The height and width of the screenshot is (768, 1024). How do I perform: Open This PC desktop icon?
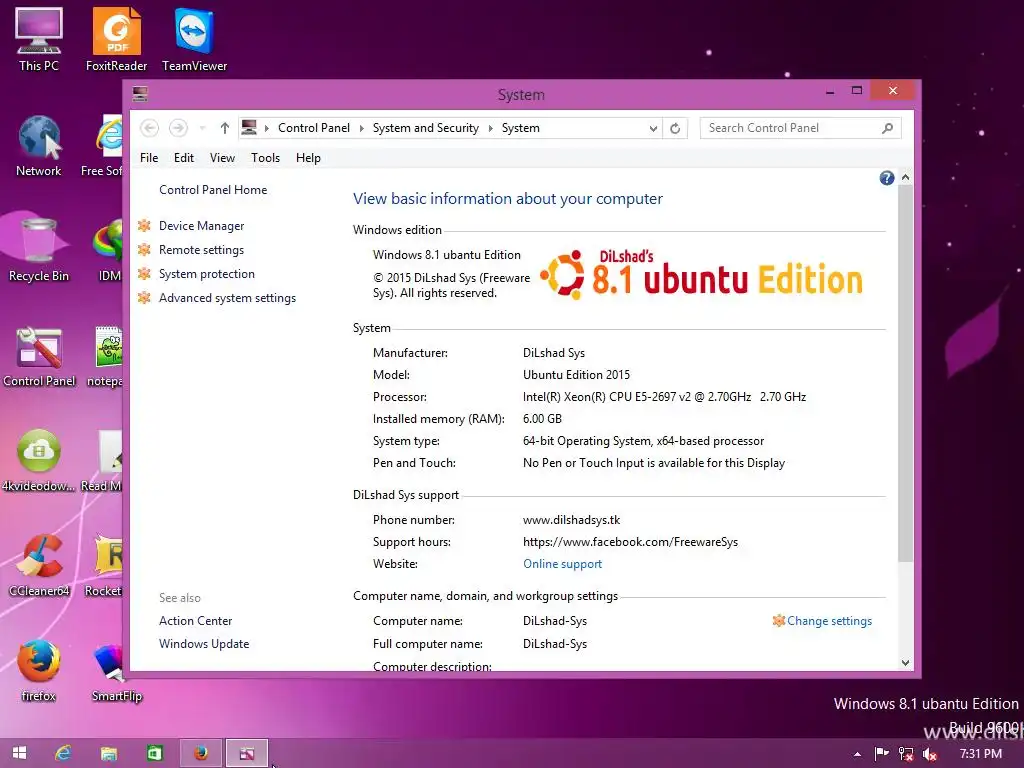pyautogui.click(x=39, y=39)
